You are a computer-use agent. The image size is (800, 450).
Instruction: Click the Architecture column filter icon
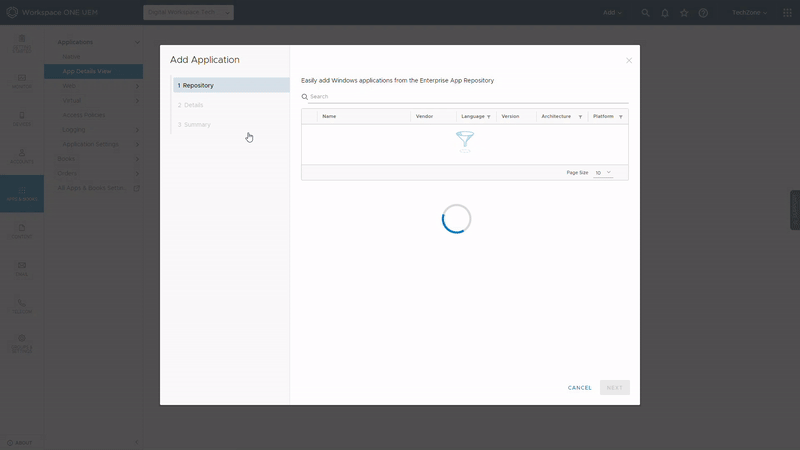(x=580, y=117)
